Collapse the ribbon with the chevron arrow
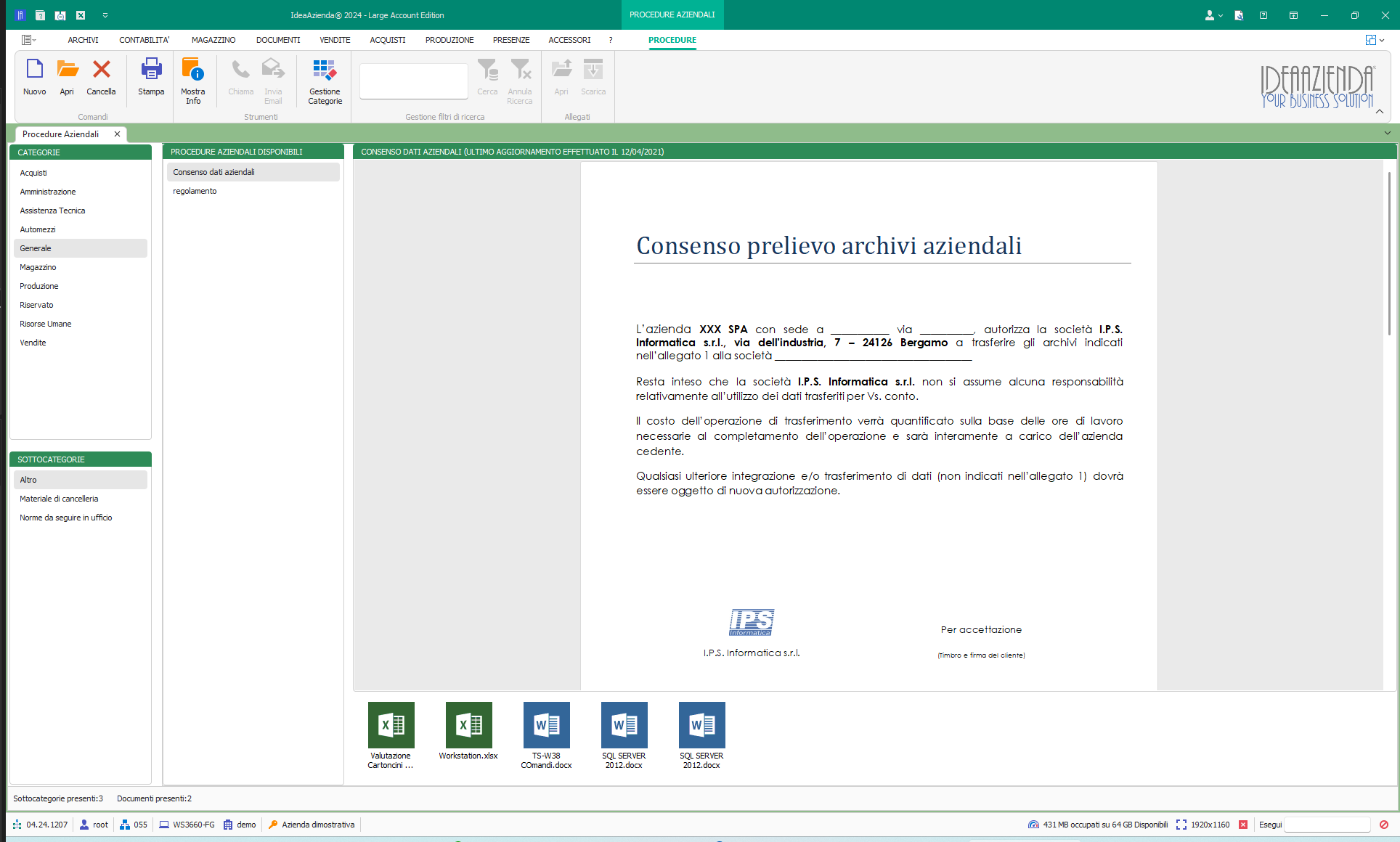1400x842 pixels. click(x=1380, y=111)
